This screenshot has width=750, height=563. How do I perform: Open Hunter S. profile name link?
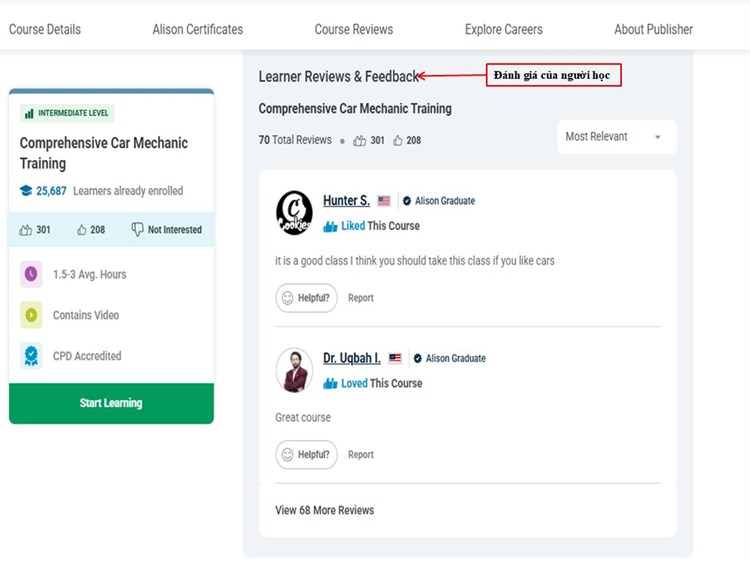coord(346,201)
